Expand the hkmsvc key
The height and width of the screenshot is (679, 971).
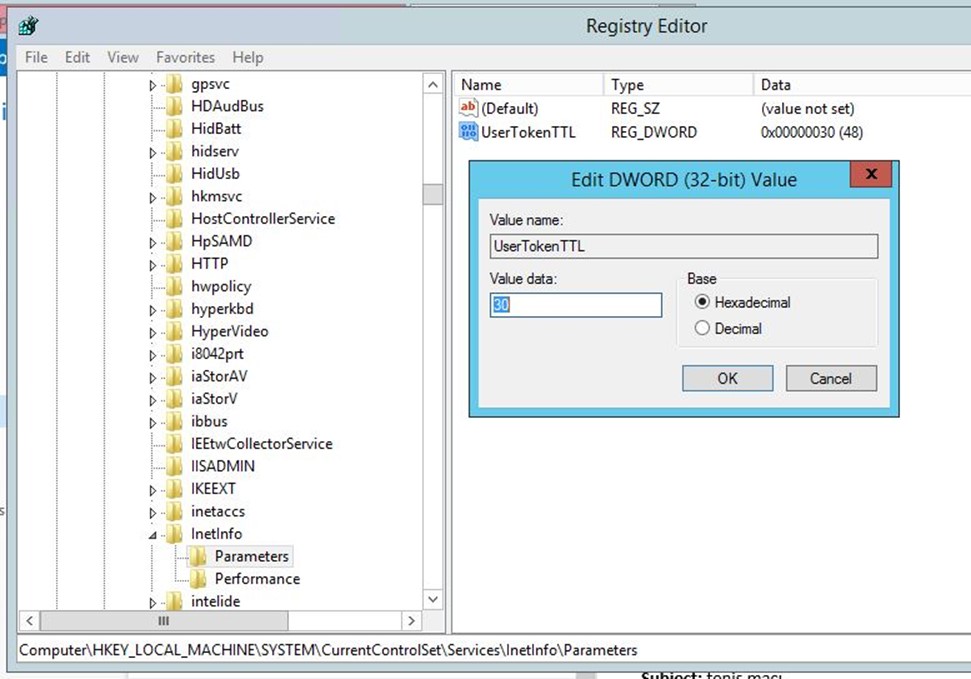(x=153, y=198)
